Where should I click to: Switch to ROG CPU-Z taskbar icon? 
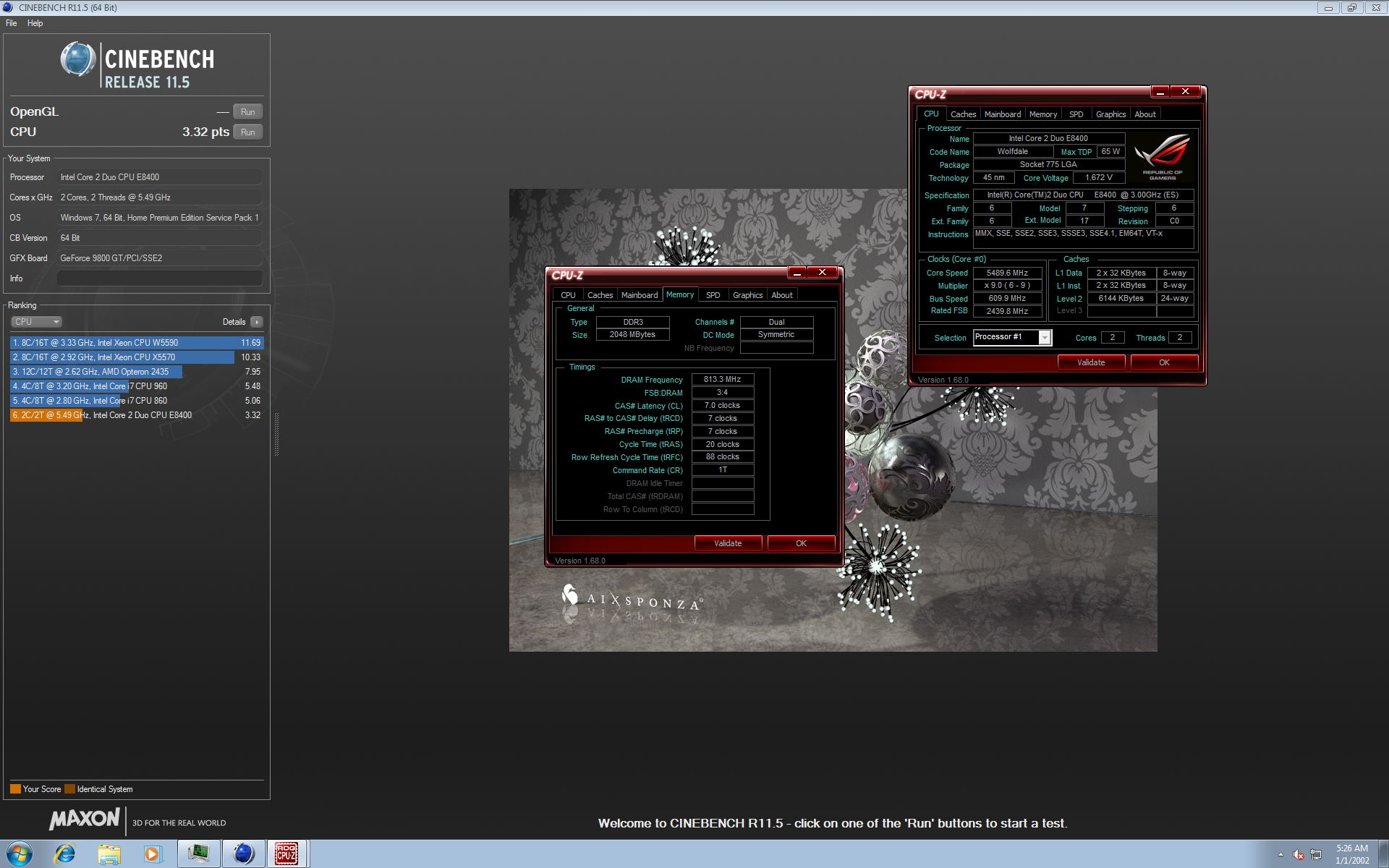pos(286,854)
